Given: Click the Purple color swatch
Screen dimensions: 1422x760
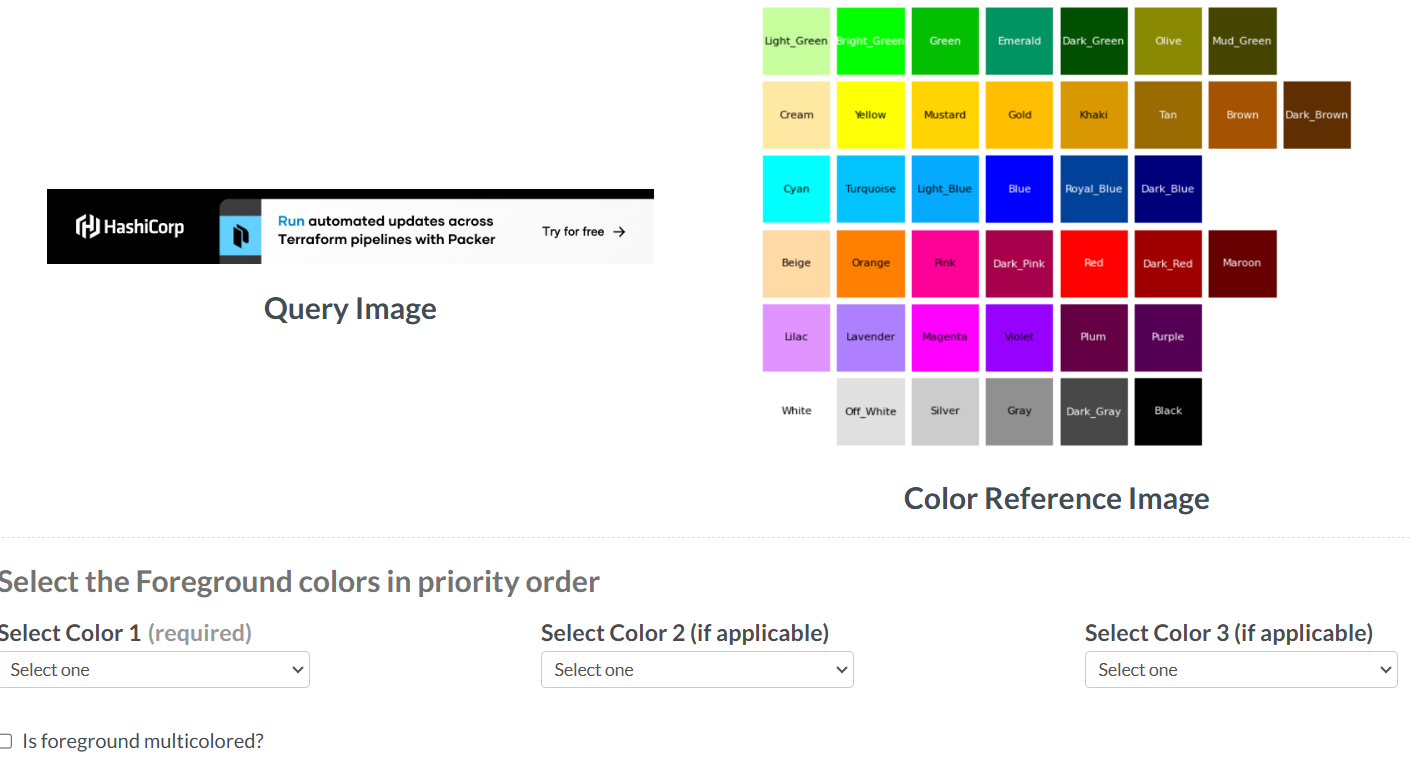Looking at the screenshot, I should pos(1168,337).
